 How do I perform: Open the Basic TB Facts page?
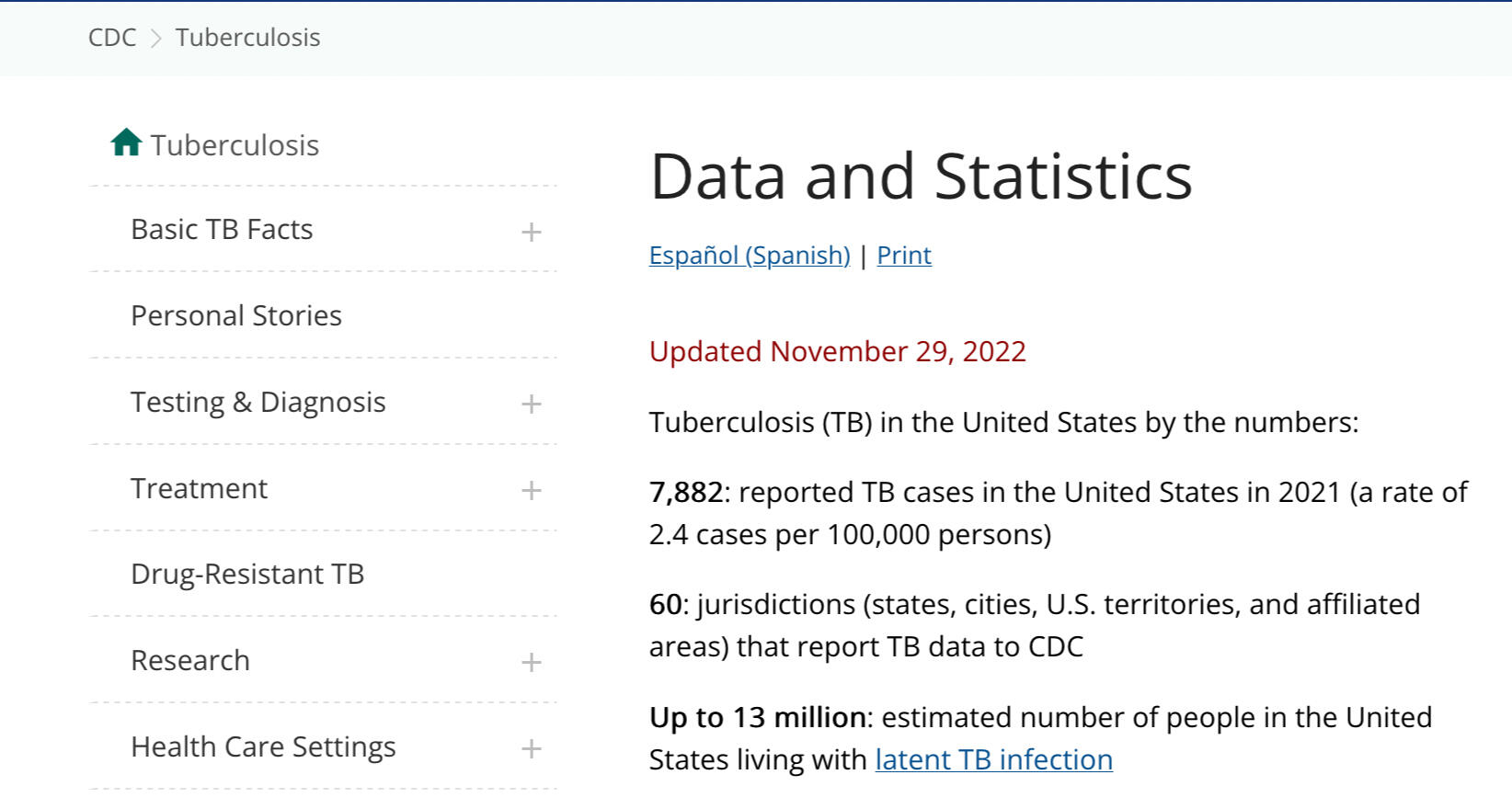pyautogui.click(x=222, y=230)
